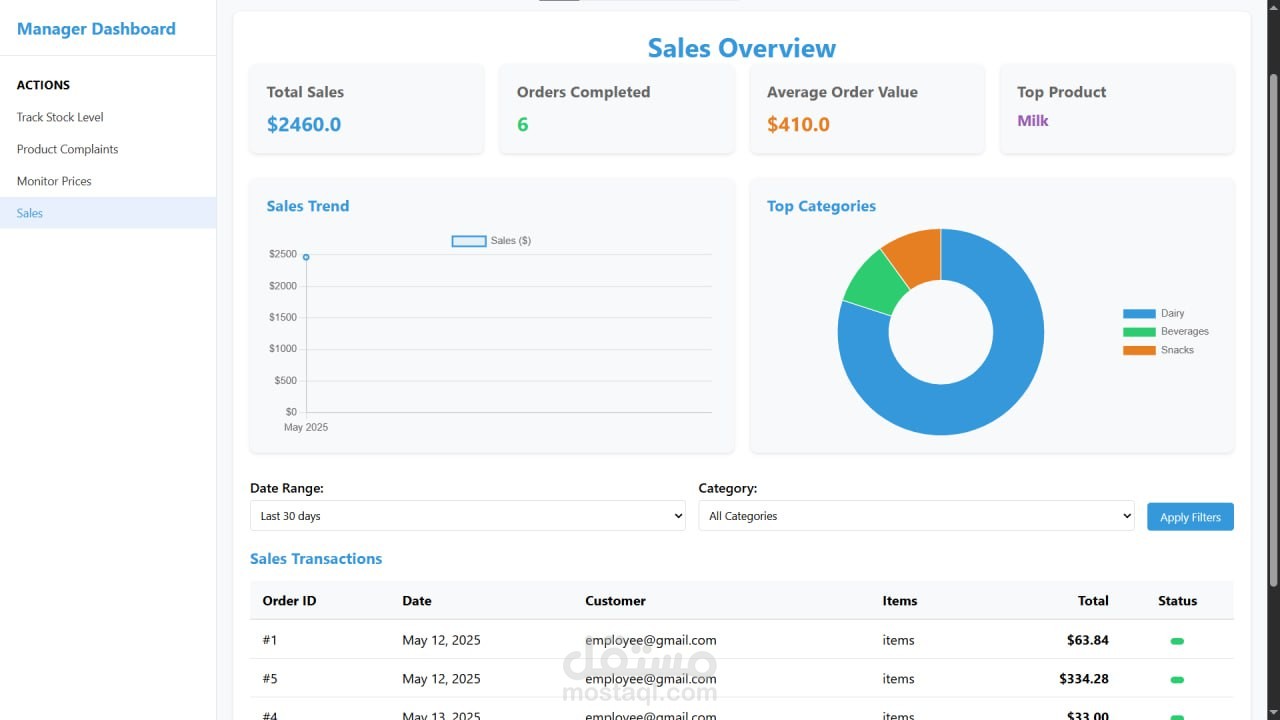This screenshot has height=720, width=1280.
Task: Click the Average Order Value $410.0
Action: (x=798, y=124)
